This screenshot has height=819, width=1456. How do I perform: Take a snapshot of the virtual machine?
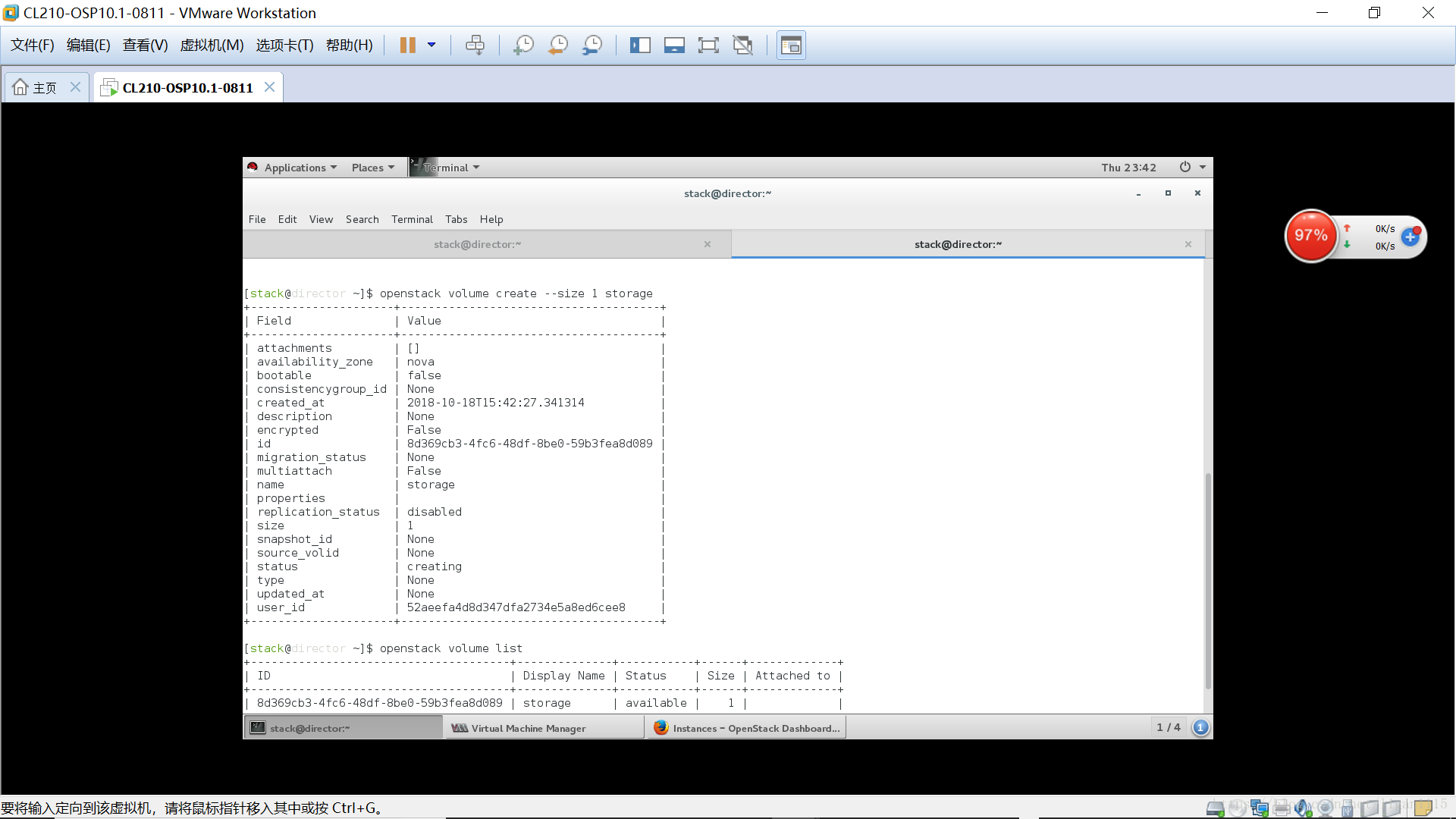523,45
